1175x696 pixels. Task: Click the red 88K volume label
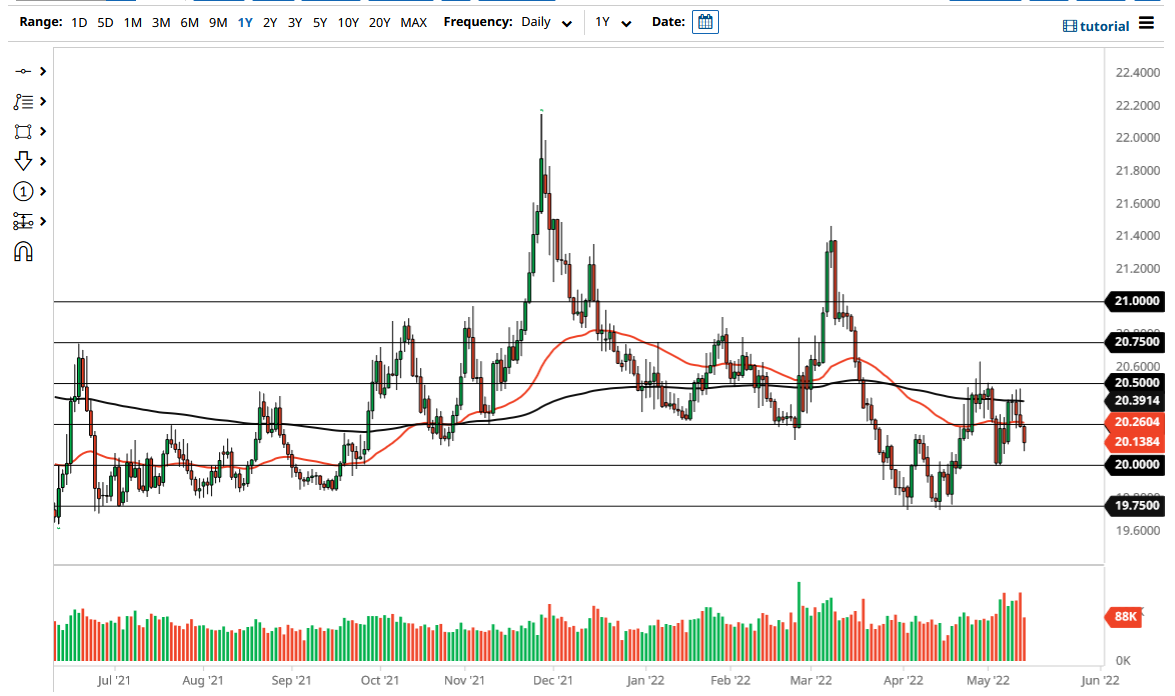[x=1124, y=617]
